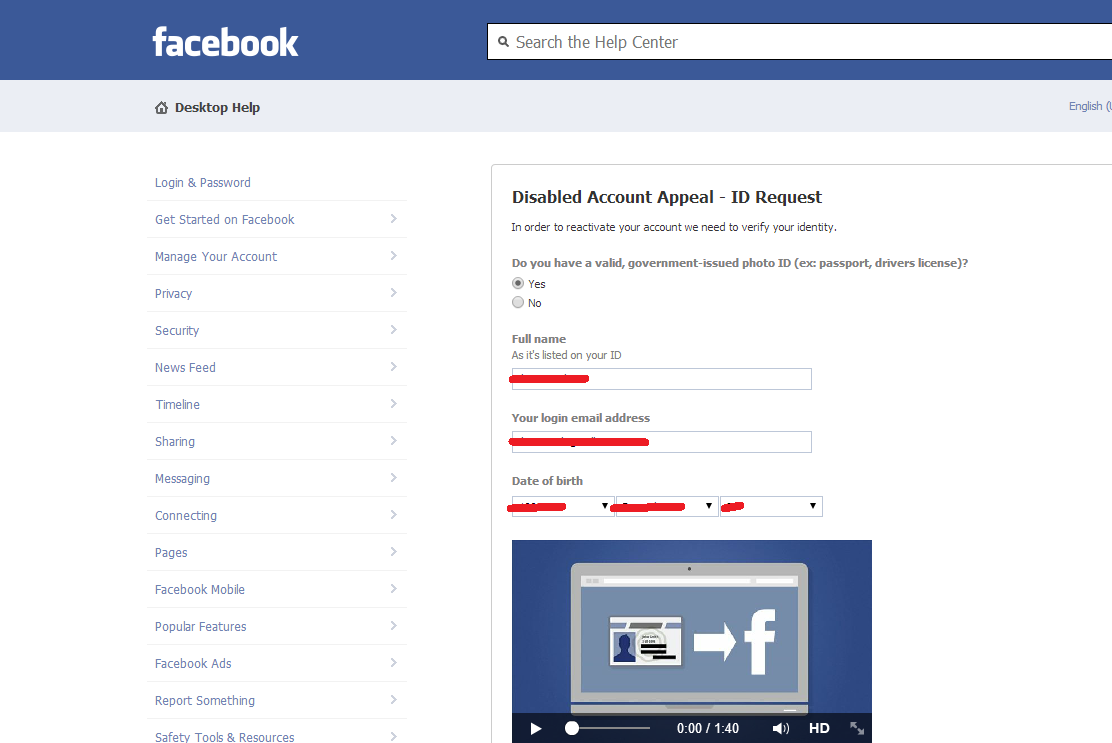Open the Facebook Mobile help topic
Screen dimensions: 1112x743
point(199,589)
